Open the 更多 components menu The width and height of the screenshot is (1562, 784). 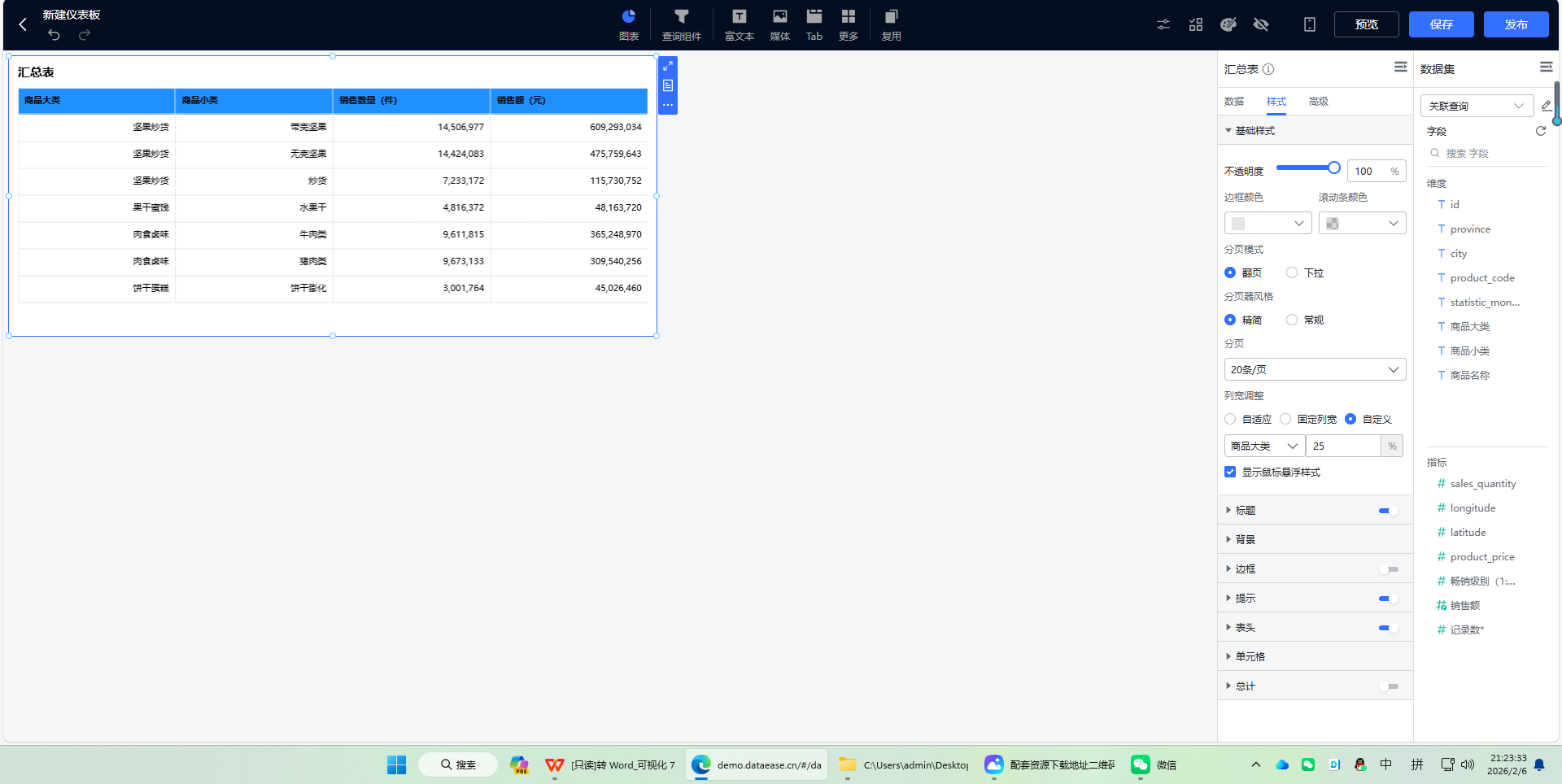849,25
